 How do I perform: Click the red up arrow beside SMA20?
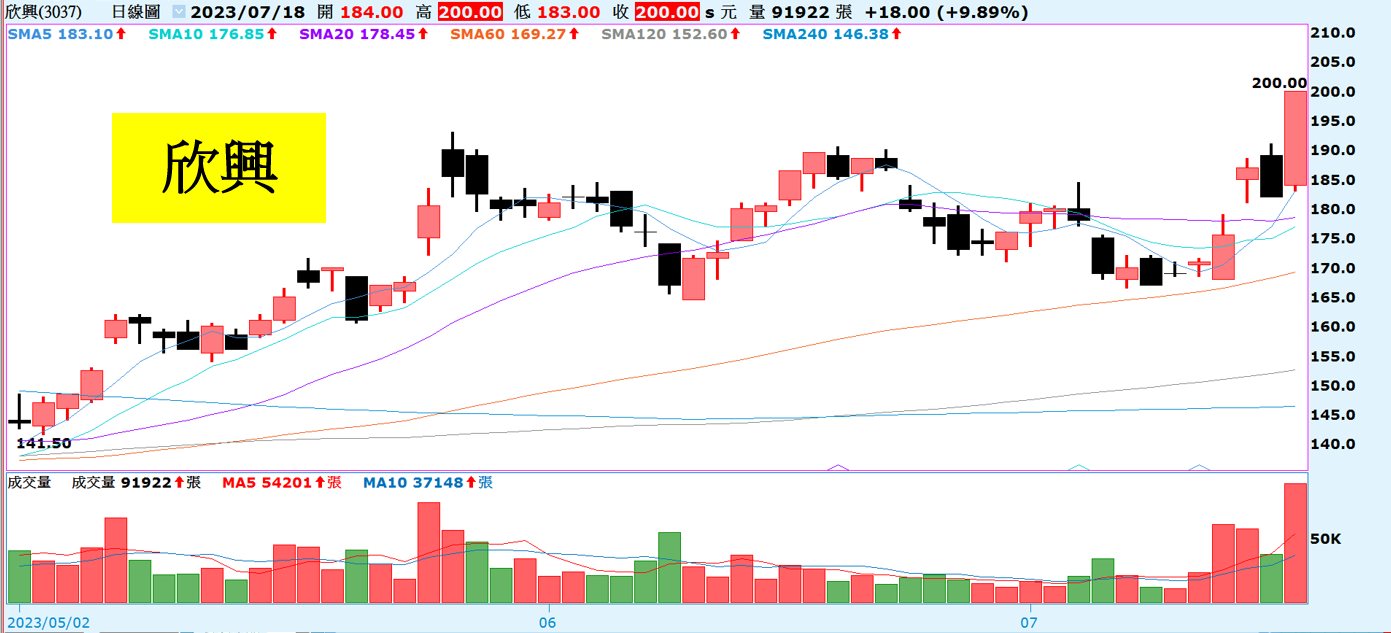point(422,34)
